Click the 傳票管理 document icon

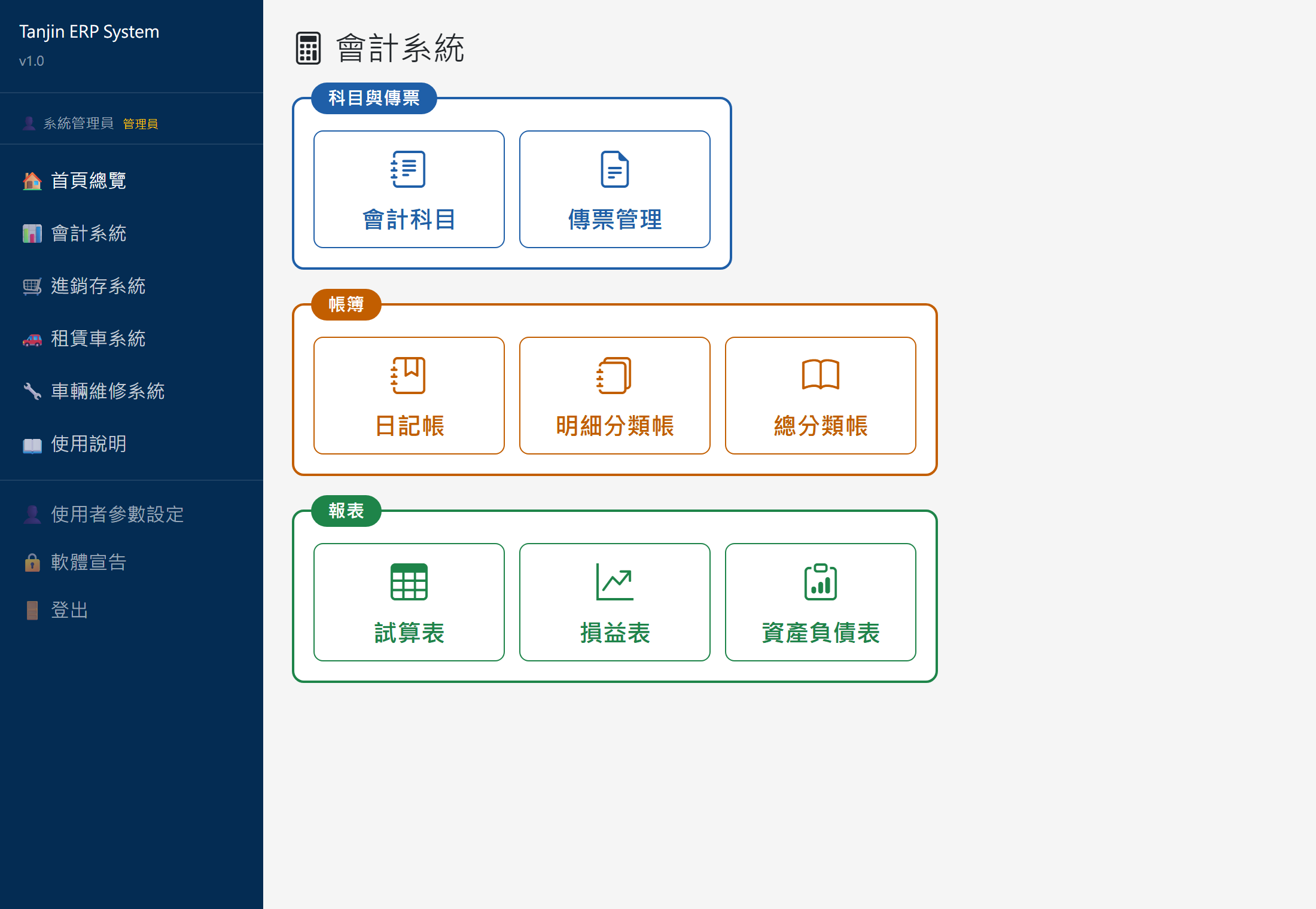(614, 169)
